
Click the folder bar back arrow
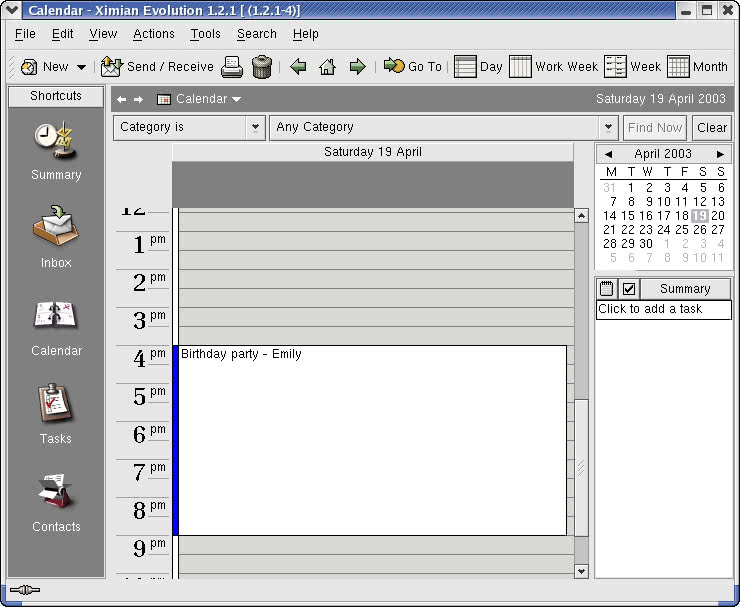click(121, 99)
